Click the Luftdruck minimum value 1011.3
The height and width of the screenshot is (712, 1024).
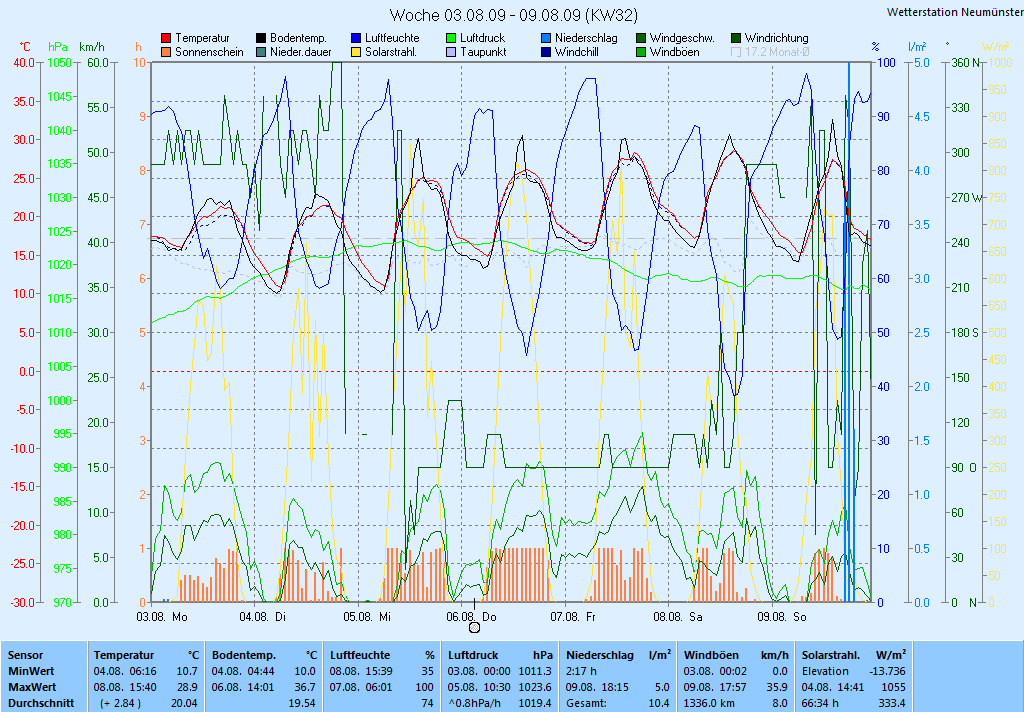point(536,672)
